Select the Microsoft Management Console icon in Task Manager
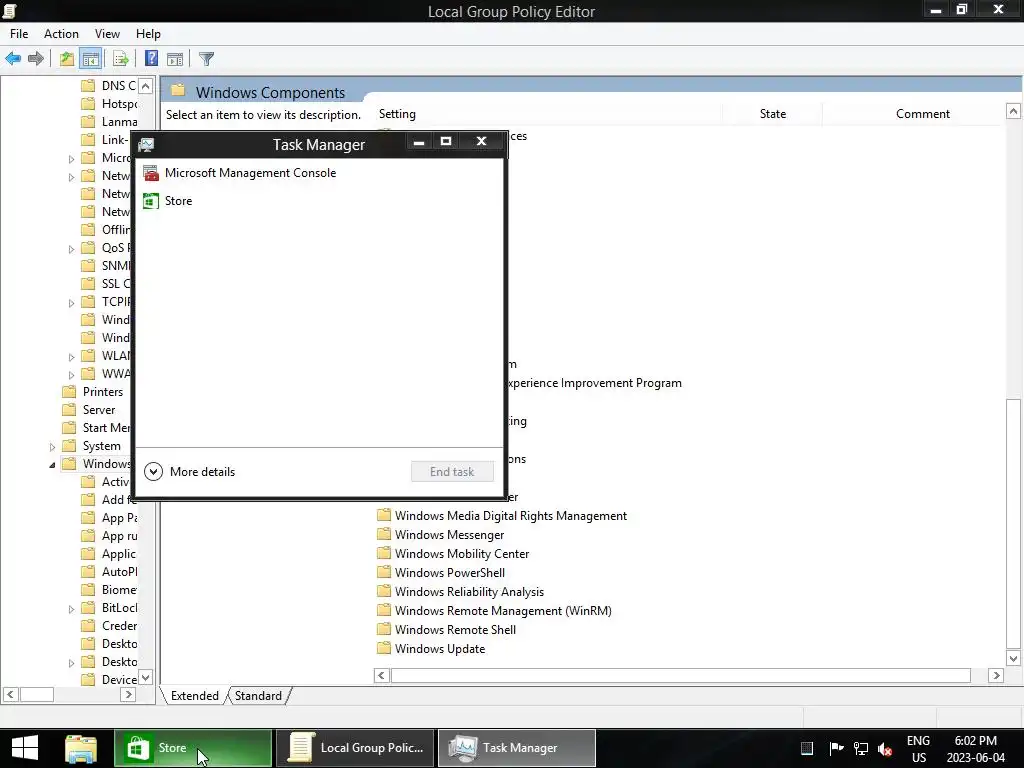 coord(151,173)
